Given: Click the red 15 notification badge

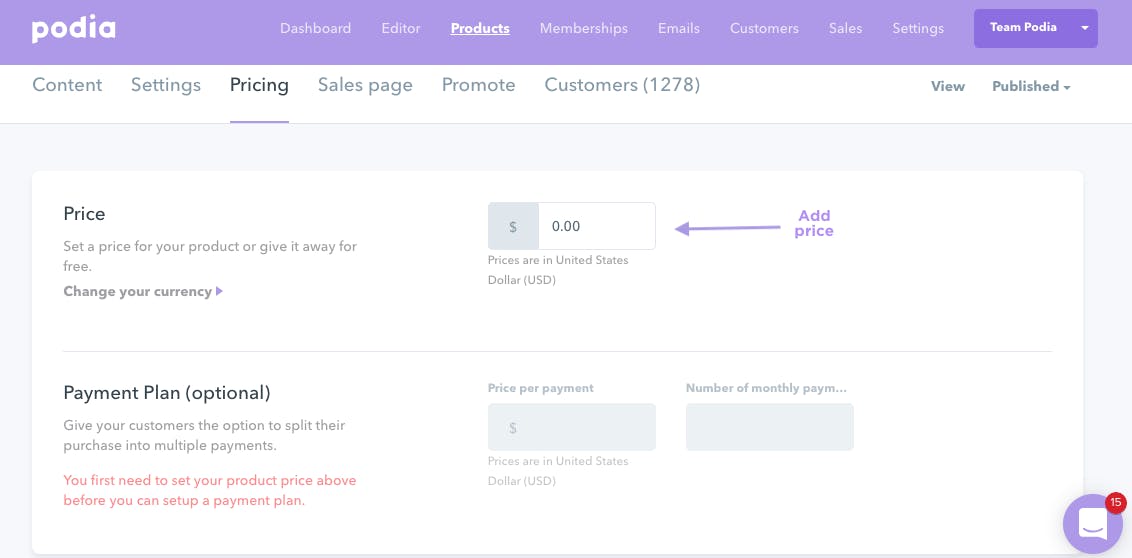Looking at the screenshot, I should click(1115, 502).
